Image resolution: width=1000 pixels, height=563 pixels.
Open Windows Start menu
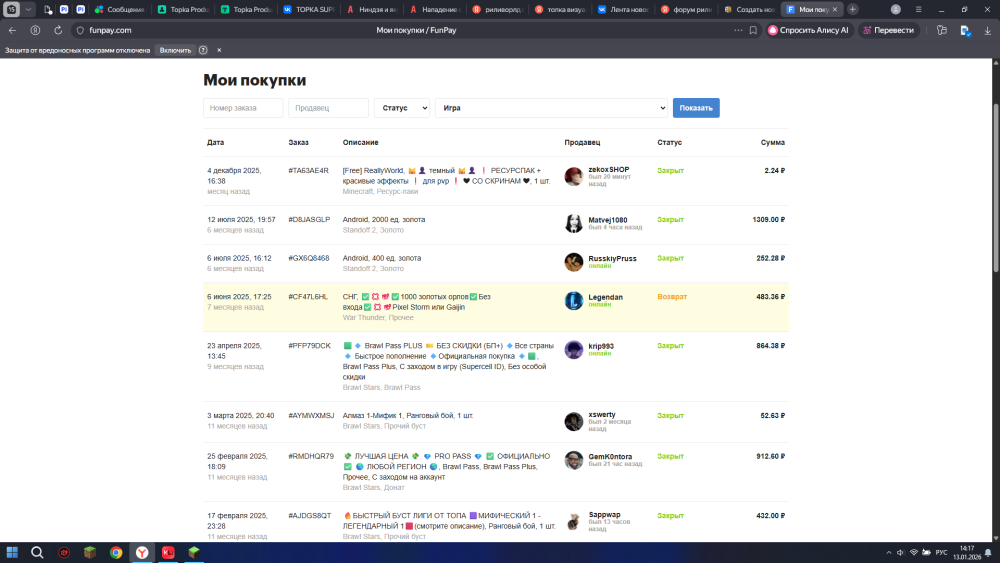coord(12,552)
